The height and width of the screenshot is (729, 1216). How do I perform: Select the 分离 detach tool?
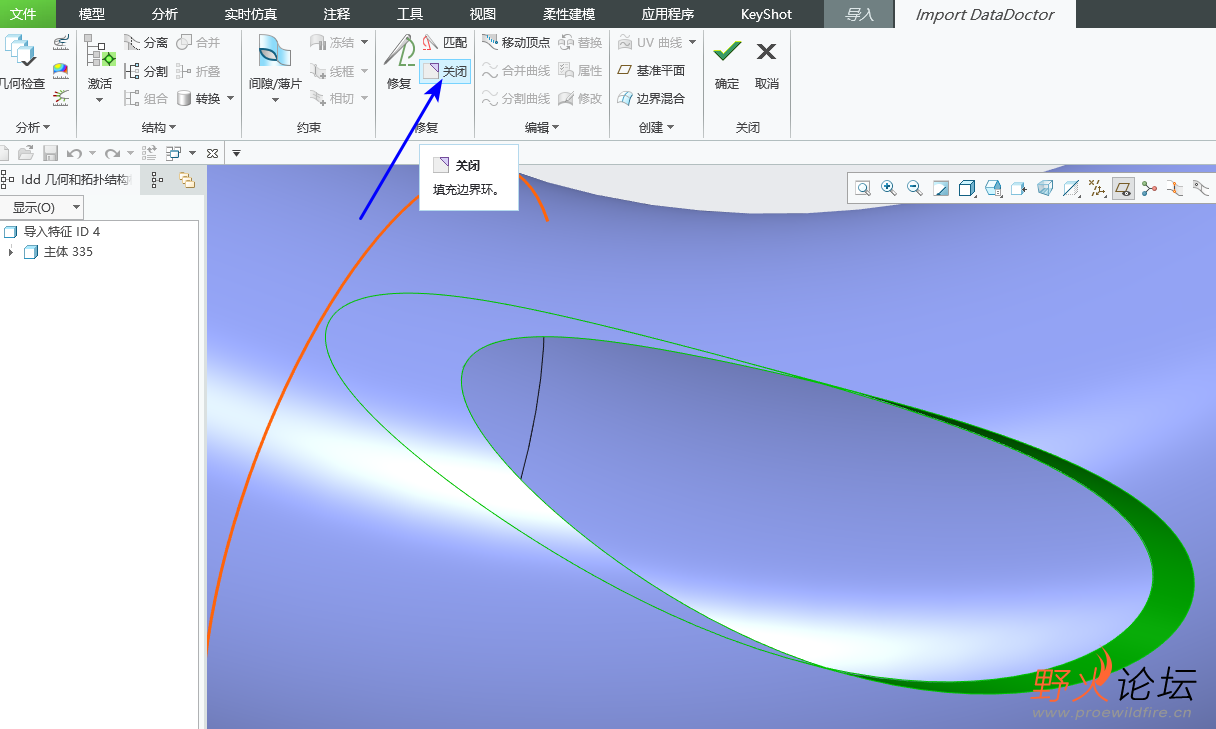pos(146,43)
